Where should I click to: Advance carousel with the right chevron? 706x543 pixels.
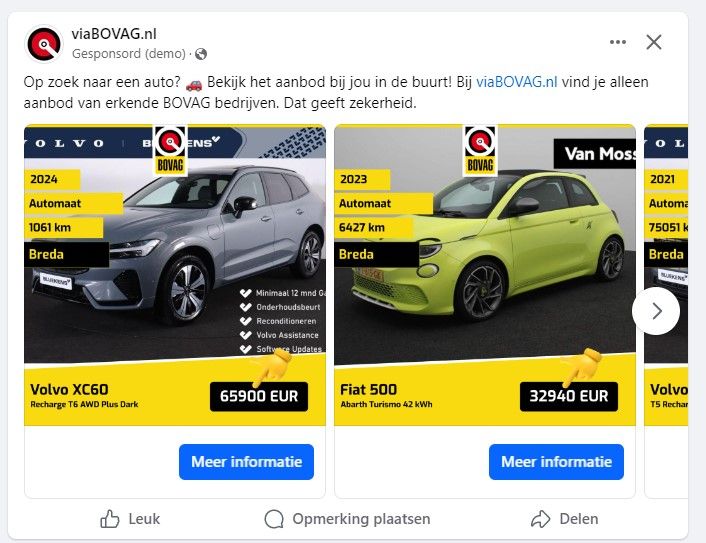pyautogui.click(x=656, y=311)
